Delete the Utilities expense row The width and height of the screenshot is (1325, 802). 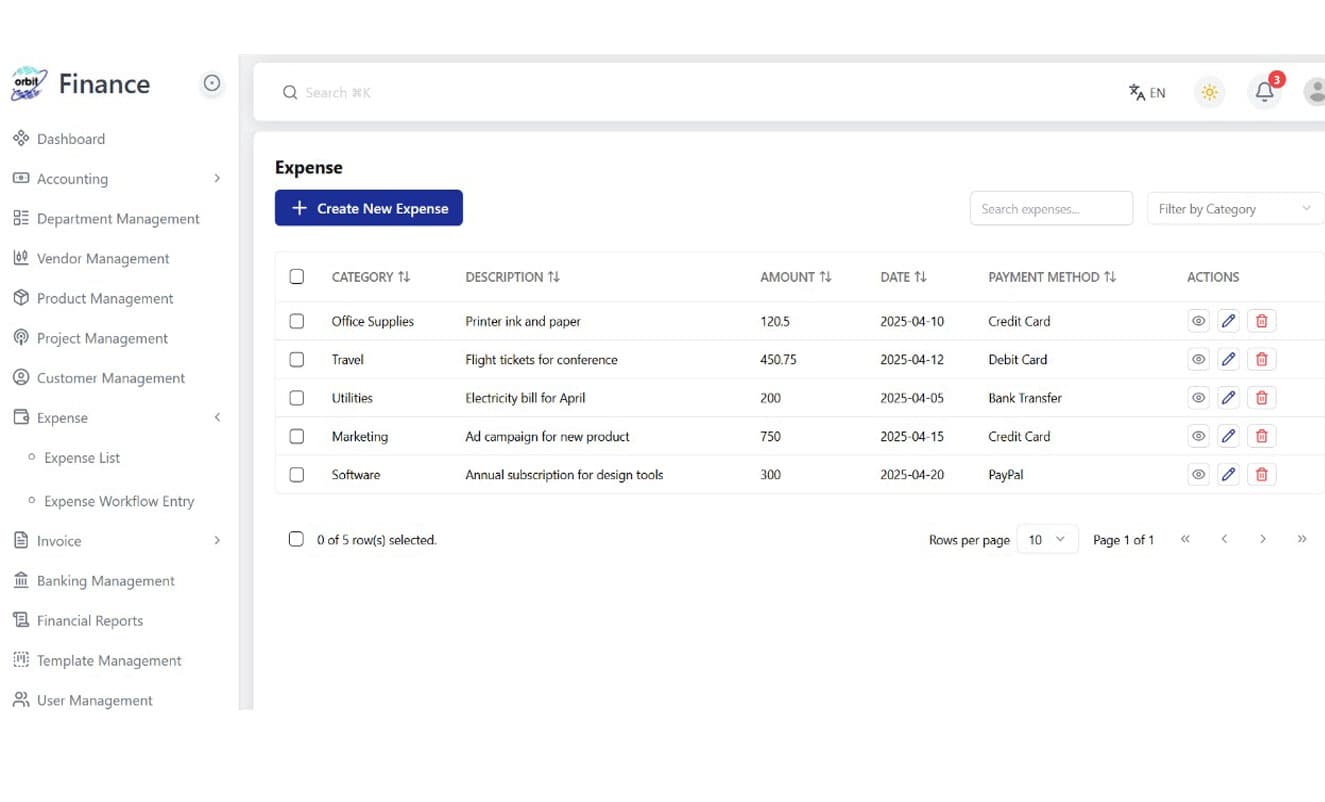1262,398
